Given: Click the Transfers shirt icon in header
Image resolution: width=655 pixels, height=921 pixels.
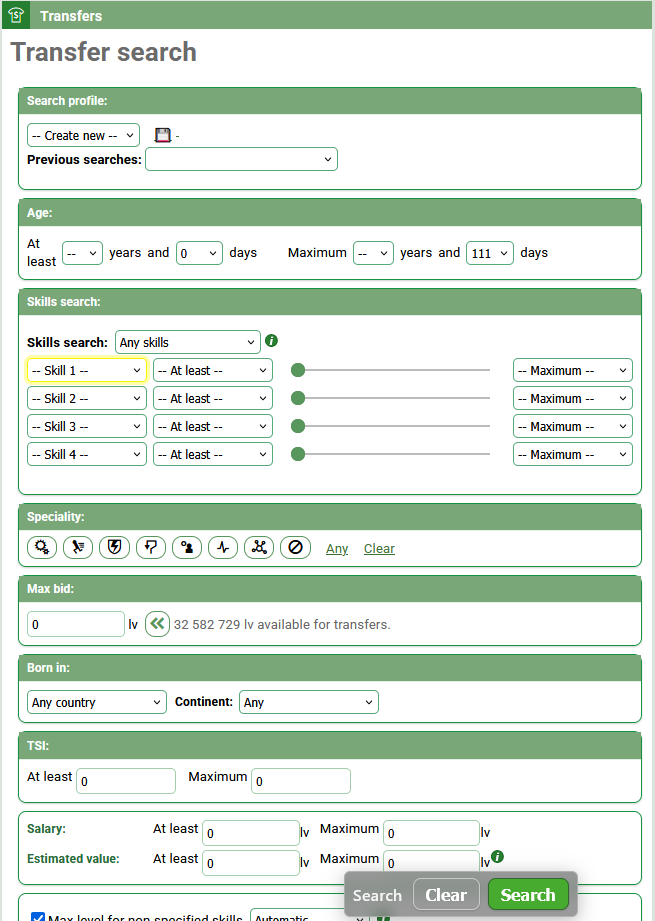Looking at the screenshot, I should [x=16, y=15].
